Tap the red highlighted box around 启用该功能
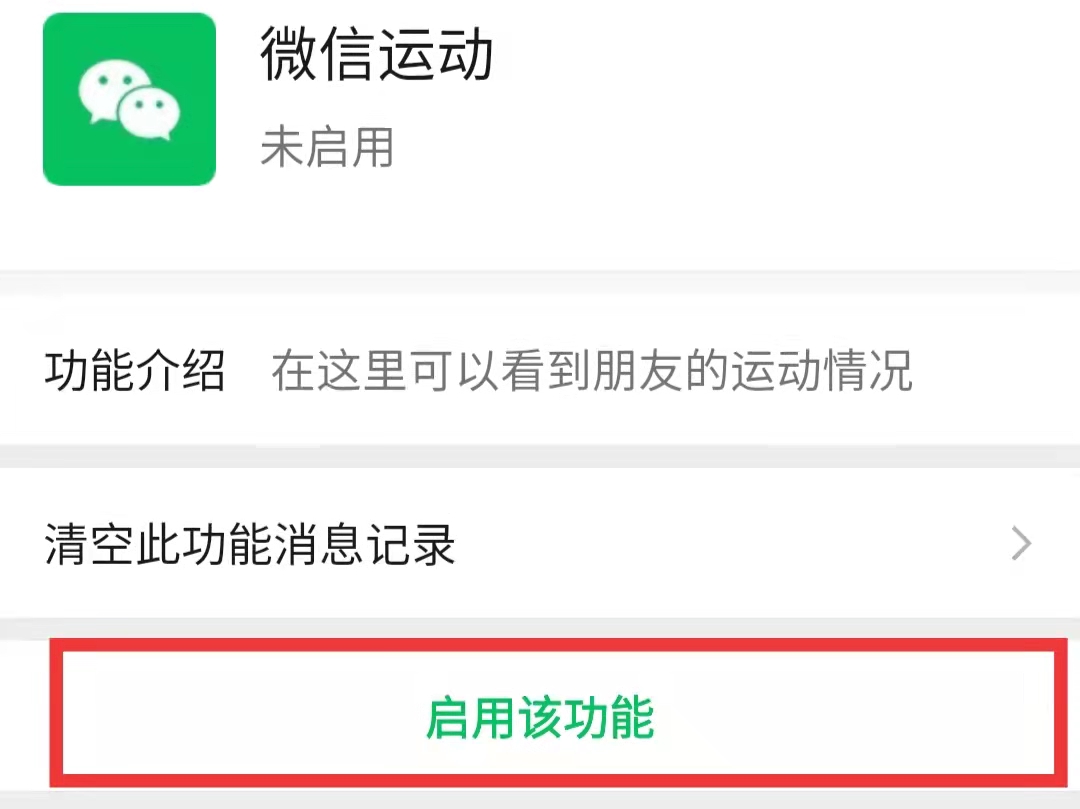The width and height of the screenshot is (1080, 809). coord(559,713)
